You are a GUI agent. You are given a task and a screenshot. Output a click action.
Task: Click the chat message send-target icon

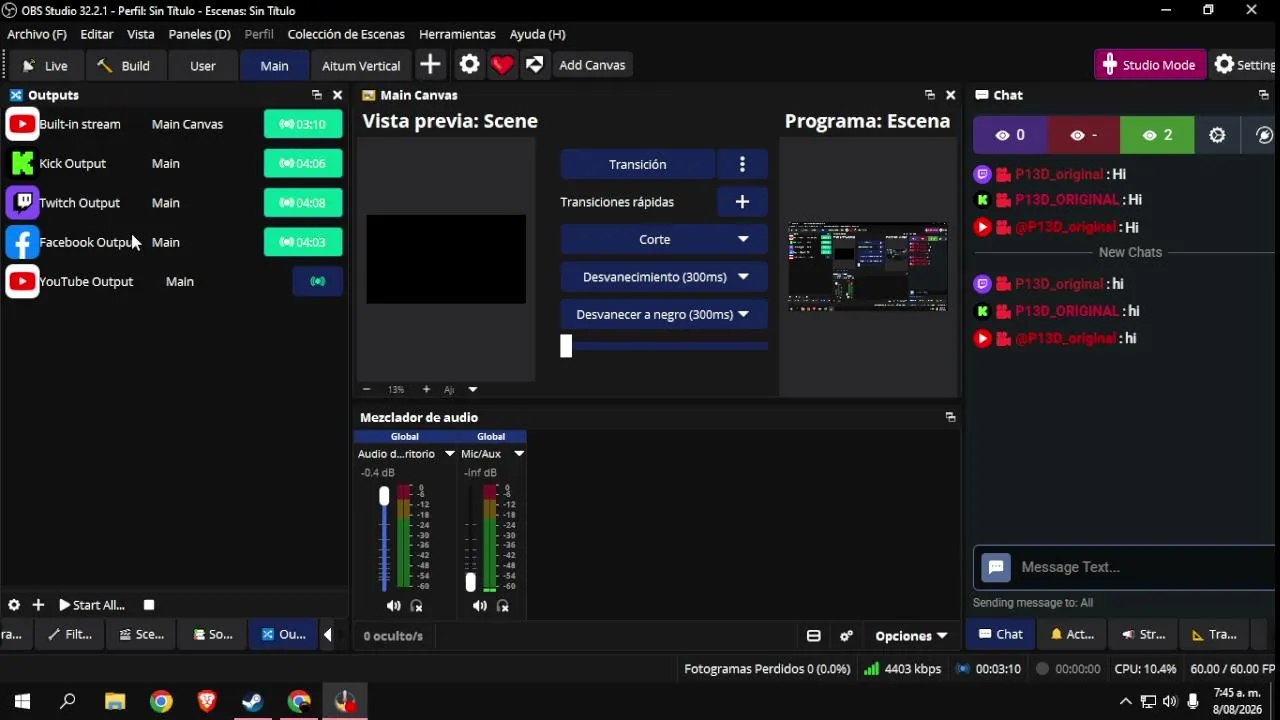(996, 568)
